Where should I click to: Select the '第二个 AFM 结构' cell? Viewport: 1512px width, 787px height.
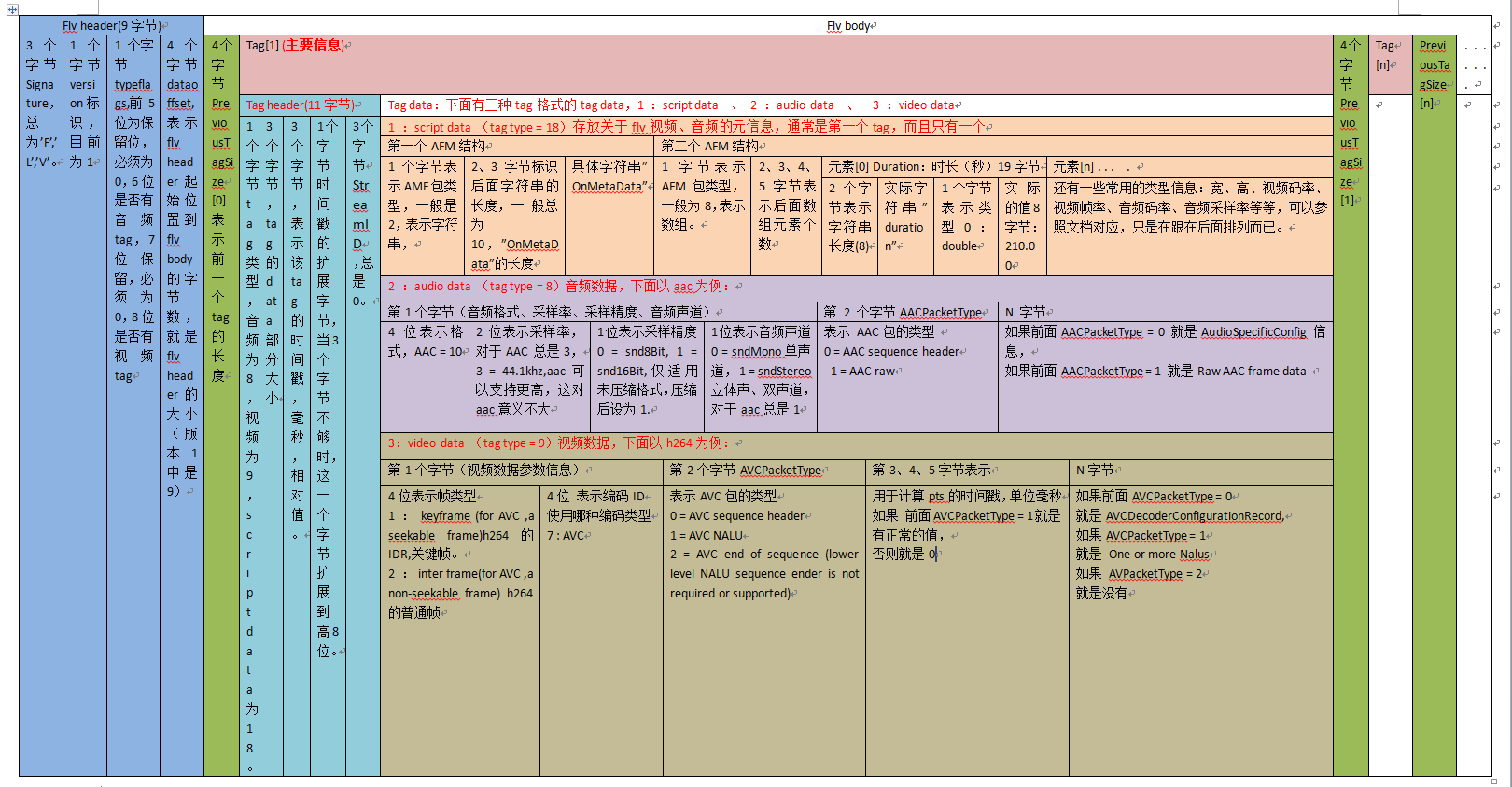(994, 146)
